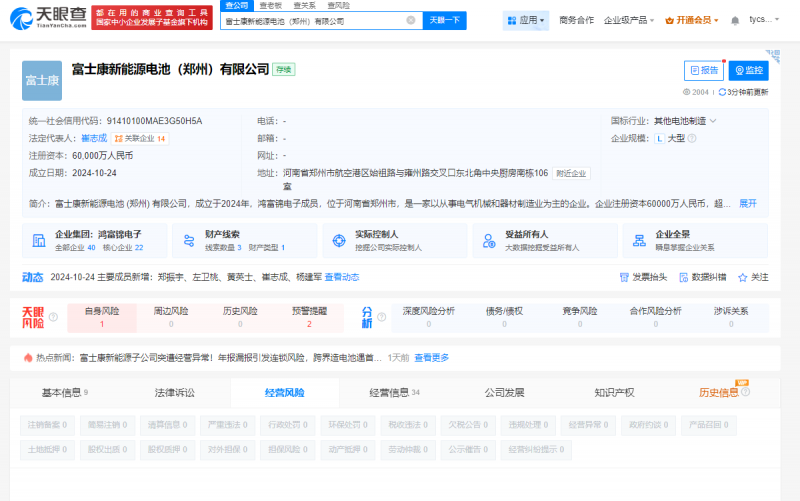
Task: Click the 经营异常 0 filter tag
Action: coord(588,425)
